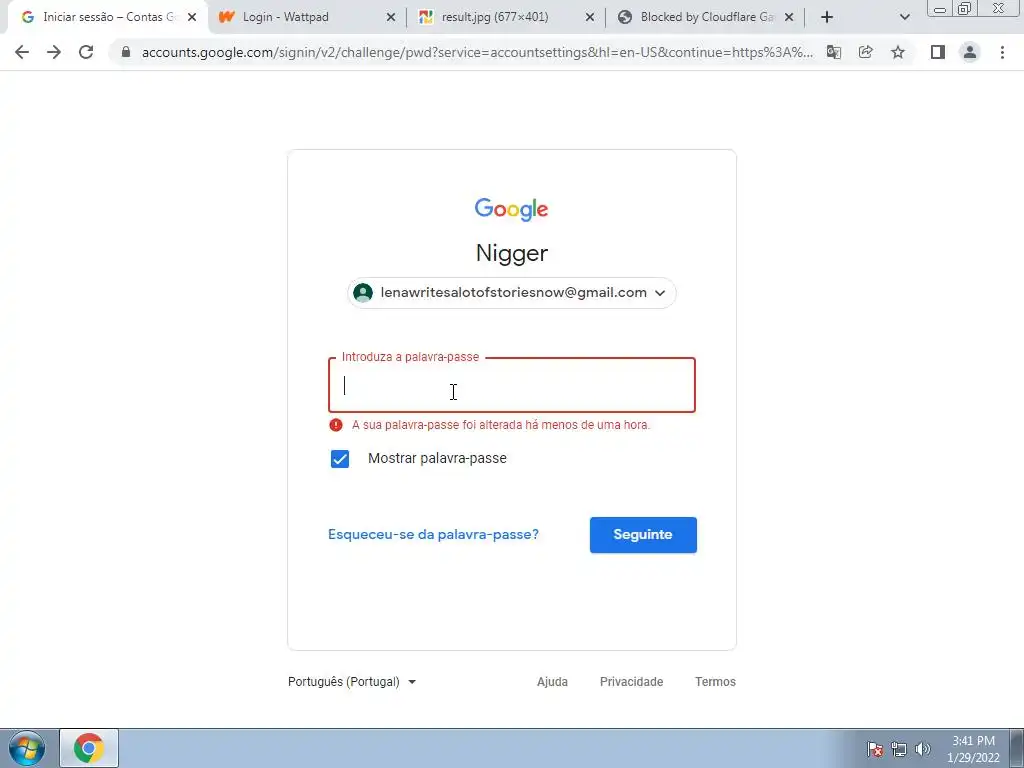
Task: Click the taskbar clock 3:41 PM
Action: click(973, 749)
